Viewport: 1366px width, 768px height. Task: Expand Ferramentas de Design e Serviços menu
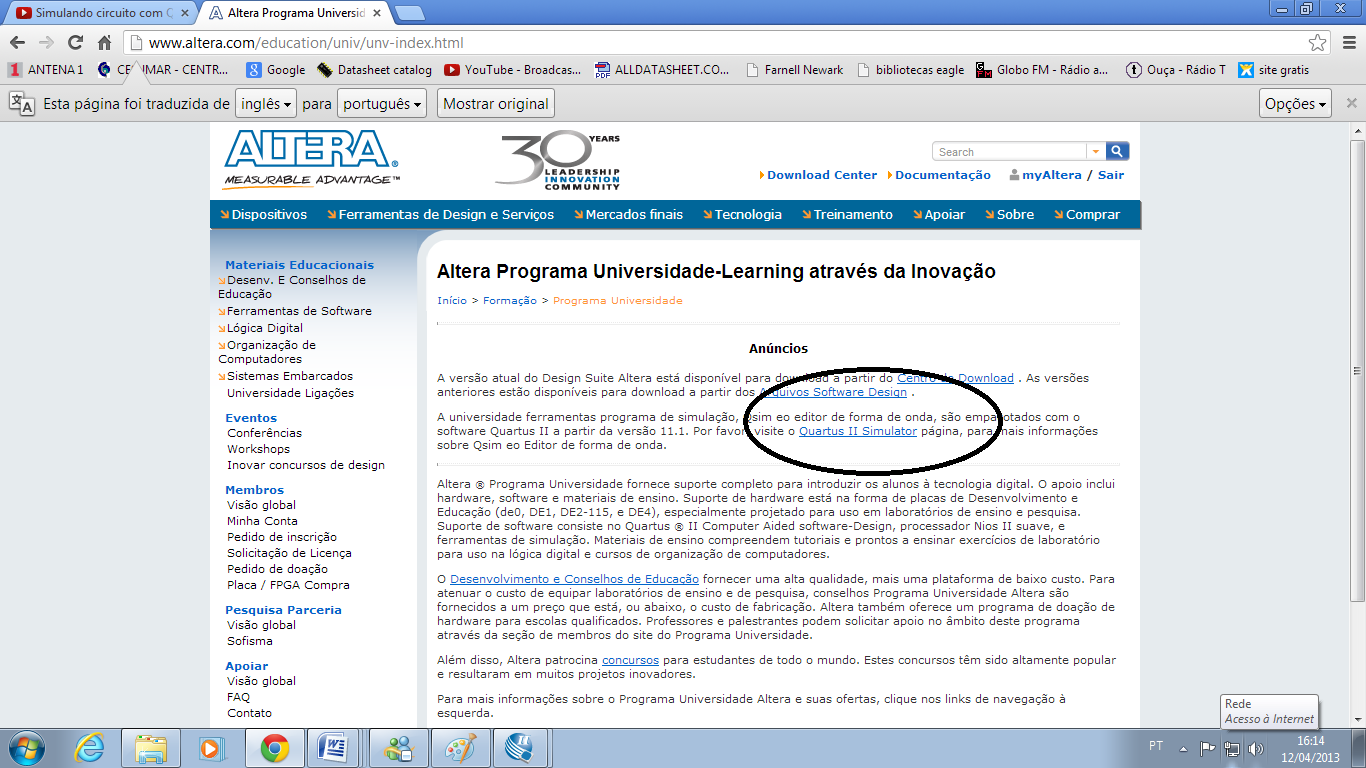440,214
